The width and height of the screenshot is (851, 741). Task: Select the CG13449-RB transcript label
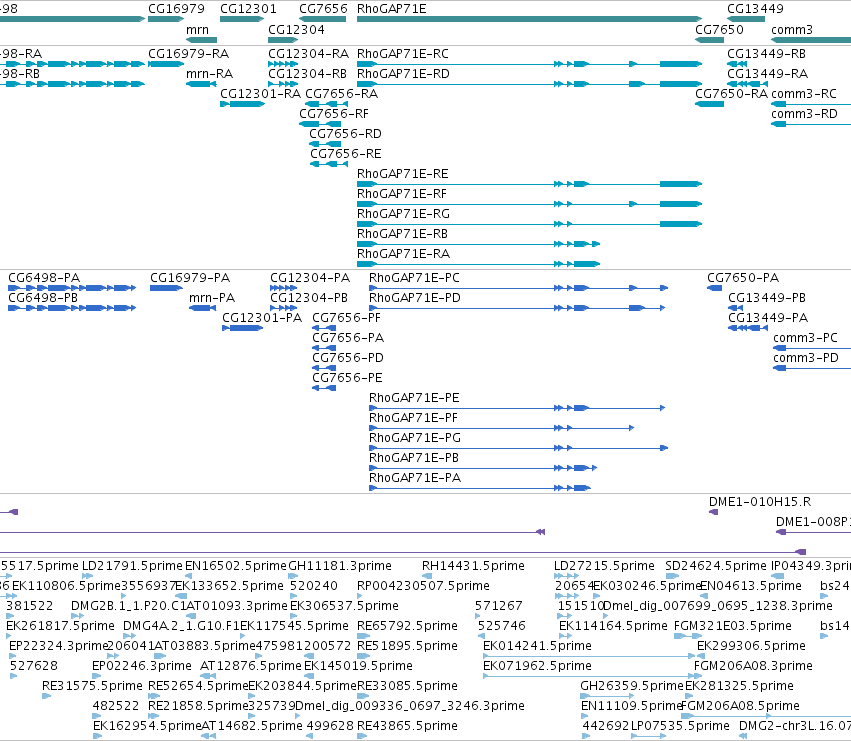766,54
